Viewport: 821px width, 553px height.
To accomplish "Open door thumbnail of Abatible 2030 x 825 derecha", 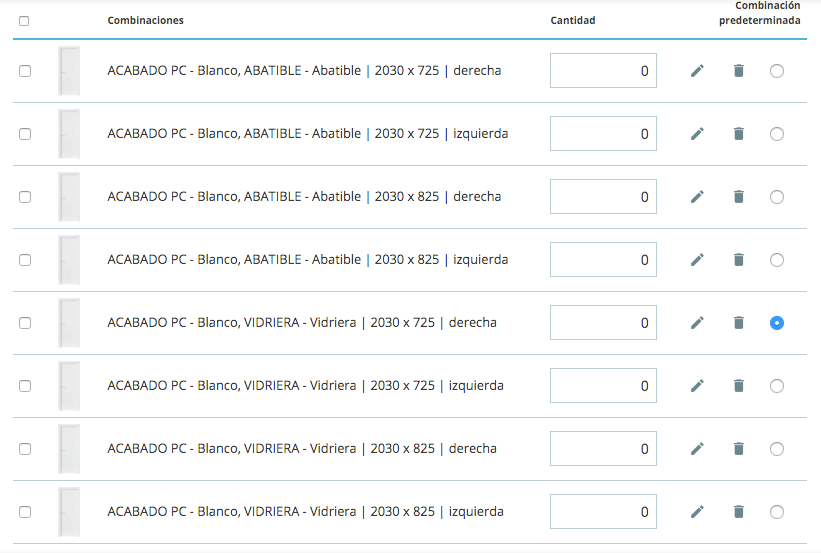I will [69, 196].
